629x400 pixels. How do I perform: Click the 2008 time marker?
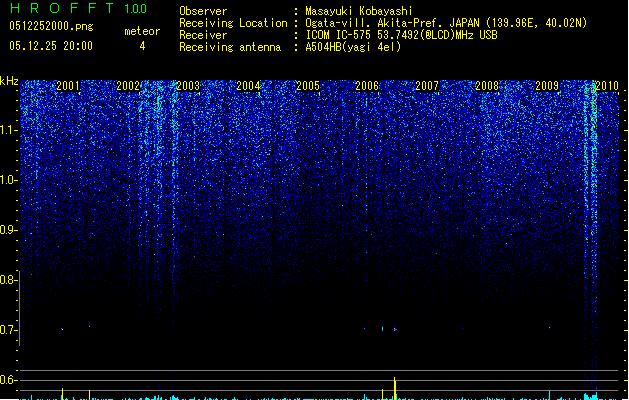(x=487, y=85)
